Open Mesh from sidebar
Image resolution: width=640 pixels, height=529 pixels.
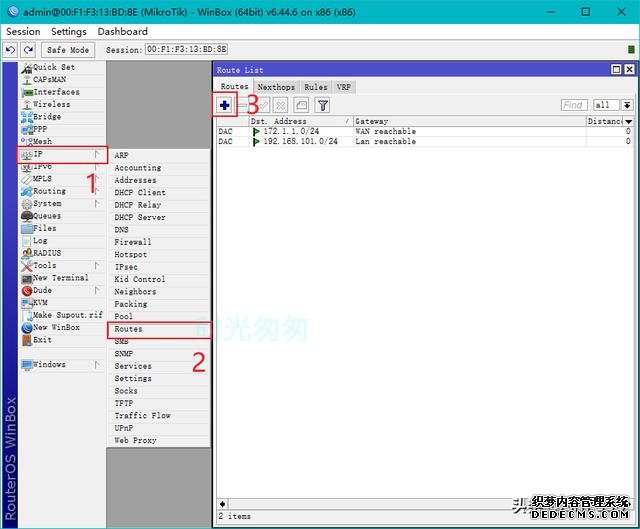(x=62, y=141)
